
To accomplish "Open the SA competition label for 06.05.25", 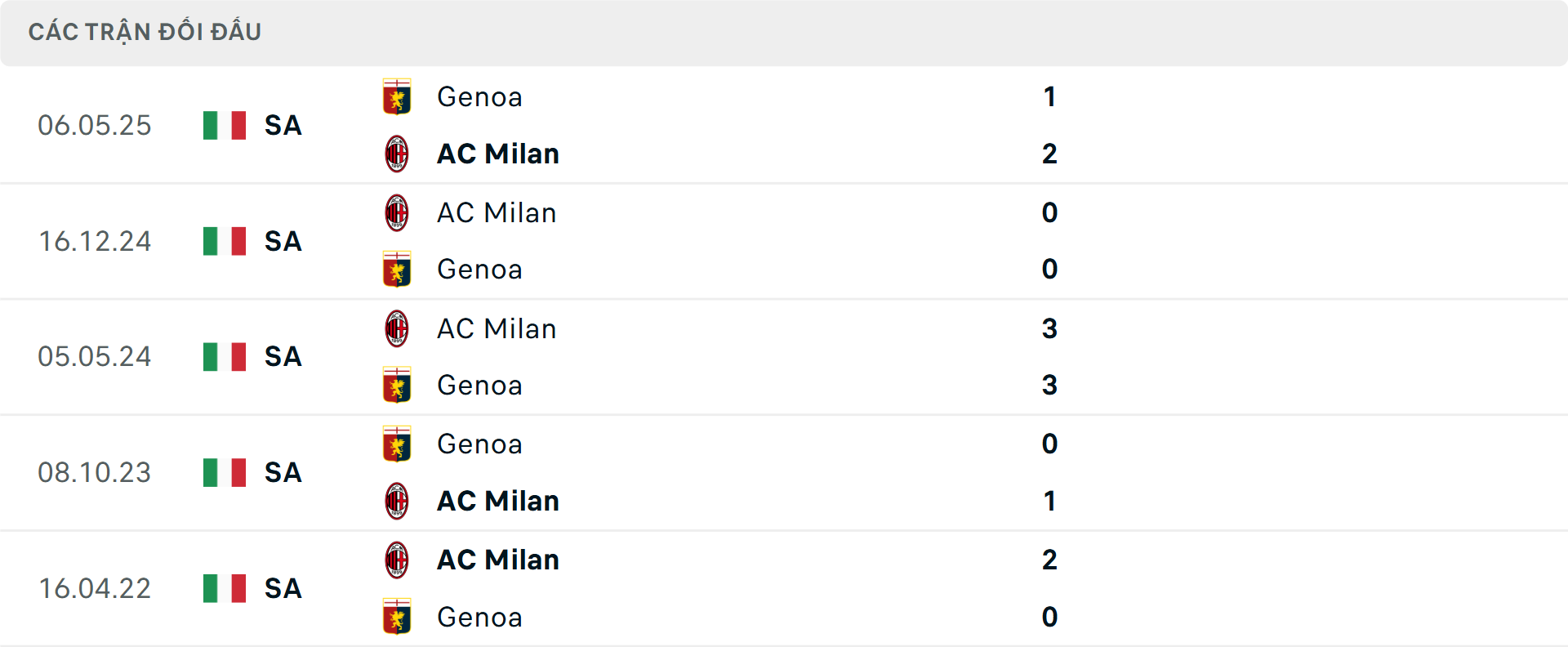I will (x=282, y=127).
